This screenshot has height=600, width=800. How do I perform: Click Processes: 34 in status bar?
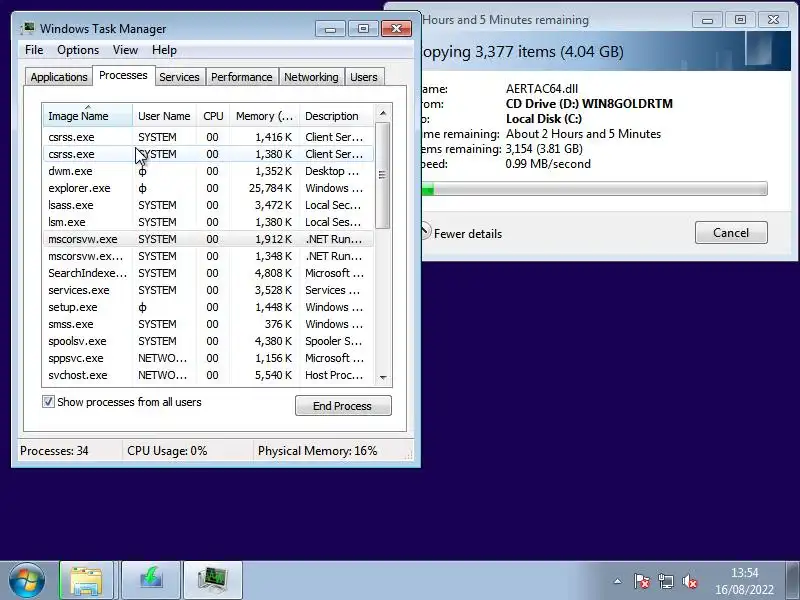coord(54,451)
